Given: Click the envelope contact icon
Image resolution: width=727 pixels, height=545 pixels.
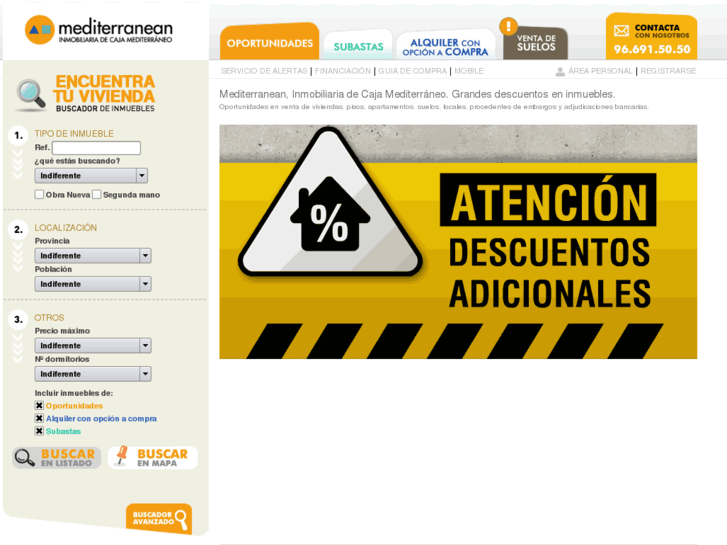Looking at the screenshot, I should pos(621,31).
